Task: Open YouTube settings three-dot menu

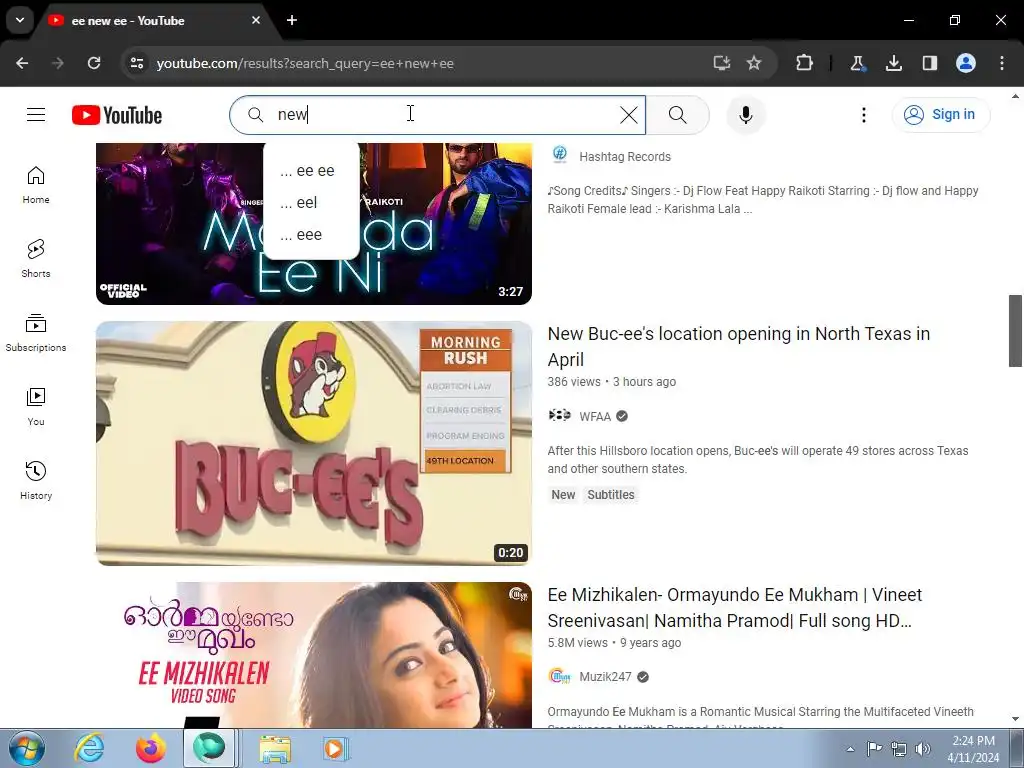Action: click(863, 115)
